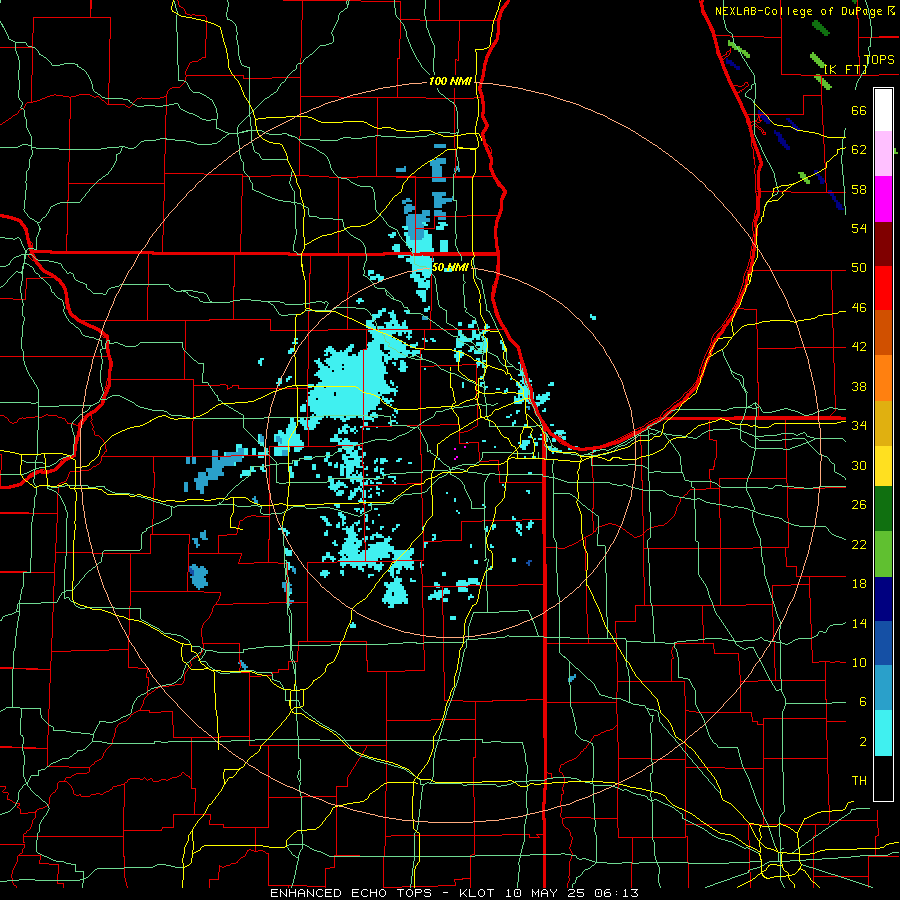
Task: Click the white swatch atop the TOPS legend
Action: 883,110
